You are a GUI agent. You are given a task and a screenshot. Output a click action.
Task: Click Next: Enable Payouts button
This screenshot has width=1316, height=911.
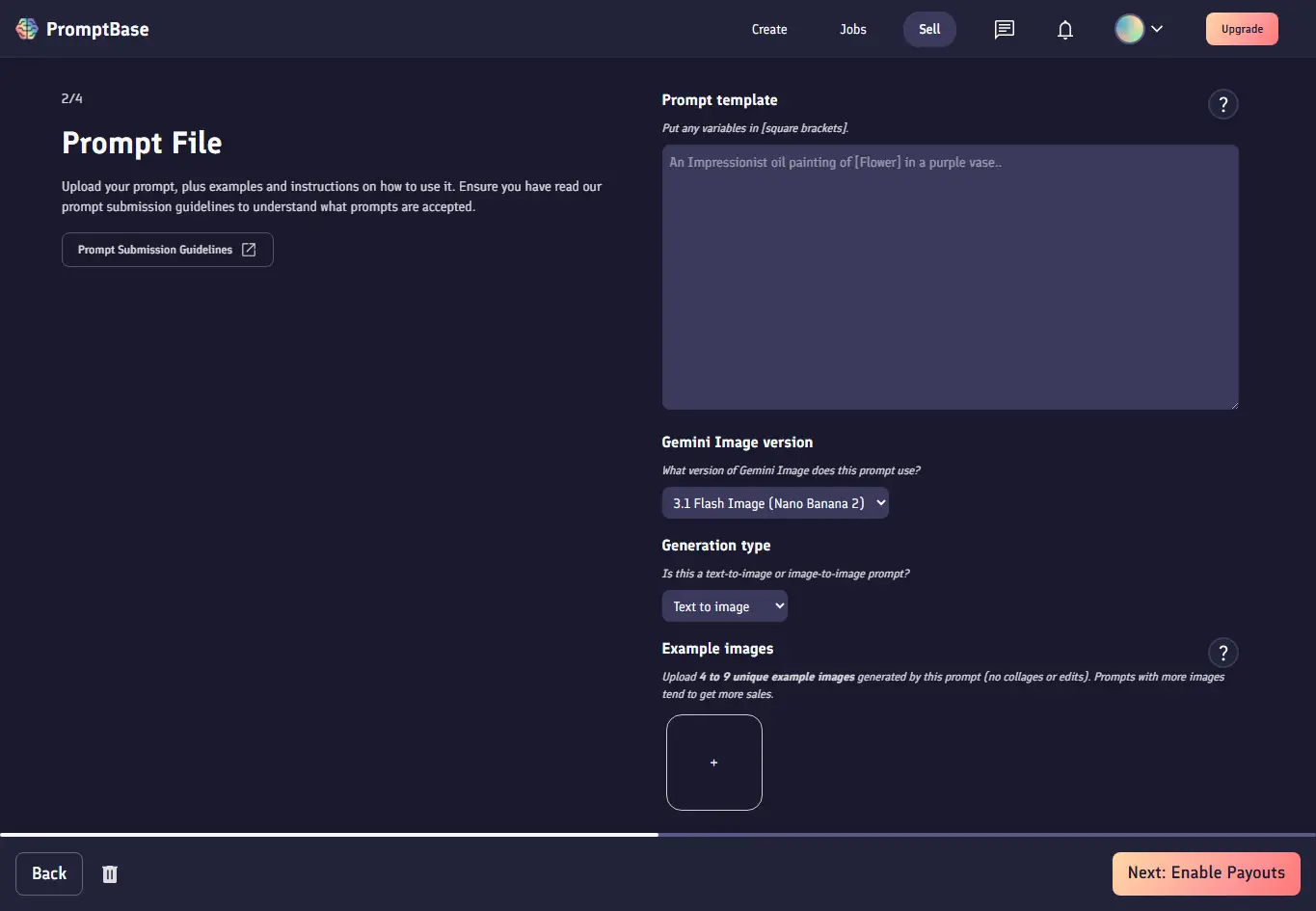coord(1206,873)
